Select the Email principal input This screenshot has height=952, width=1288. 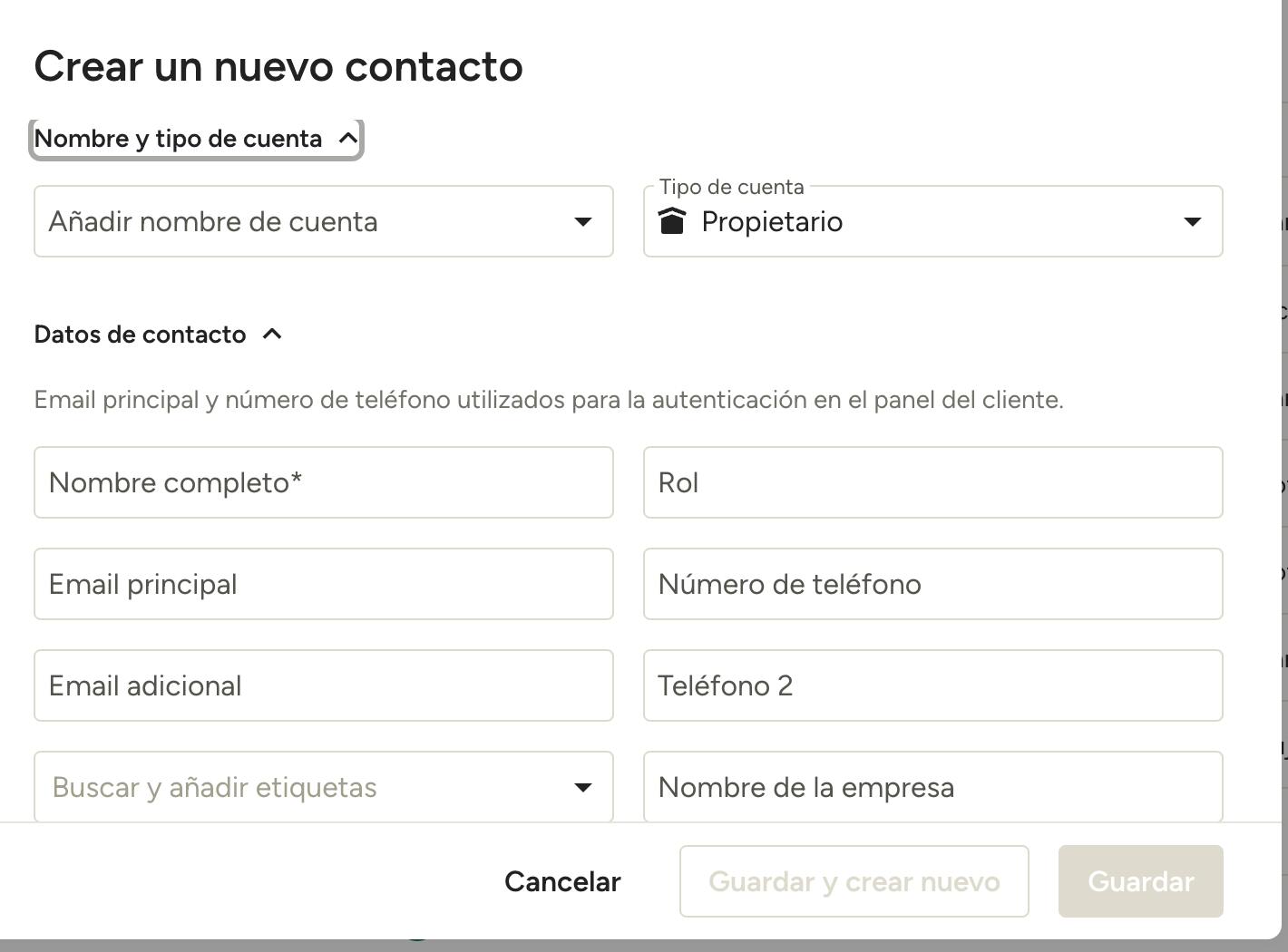(x=324, y=584)
